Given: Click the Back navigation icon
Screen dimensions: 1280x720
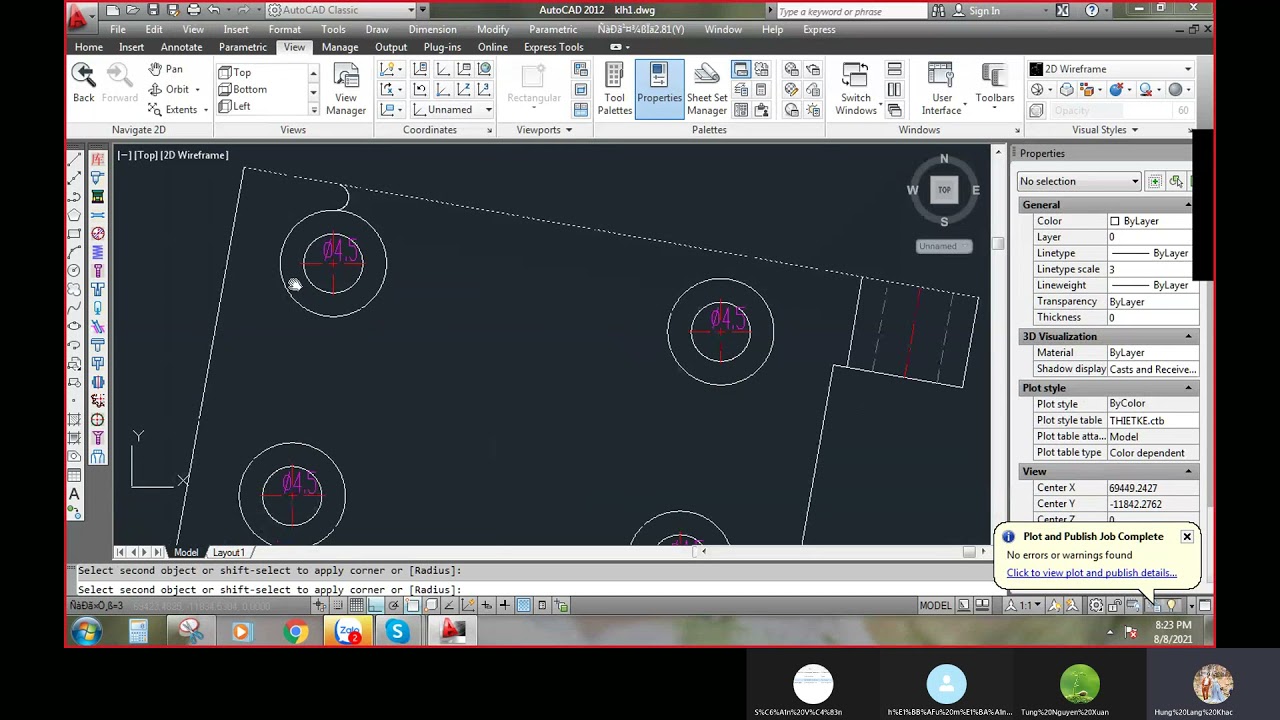Looking at the screenshot, I should pos(83,83).
